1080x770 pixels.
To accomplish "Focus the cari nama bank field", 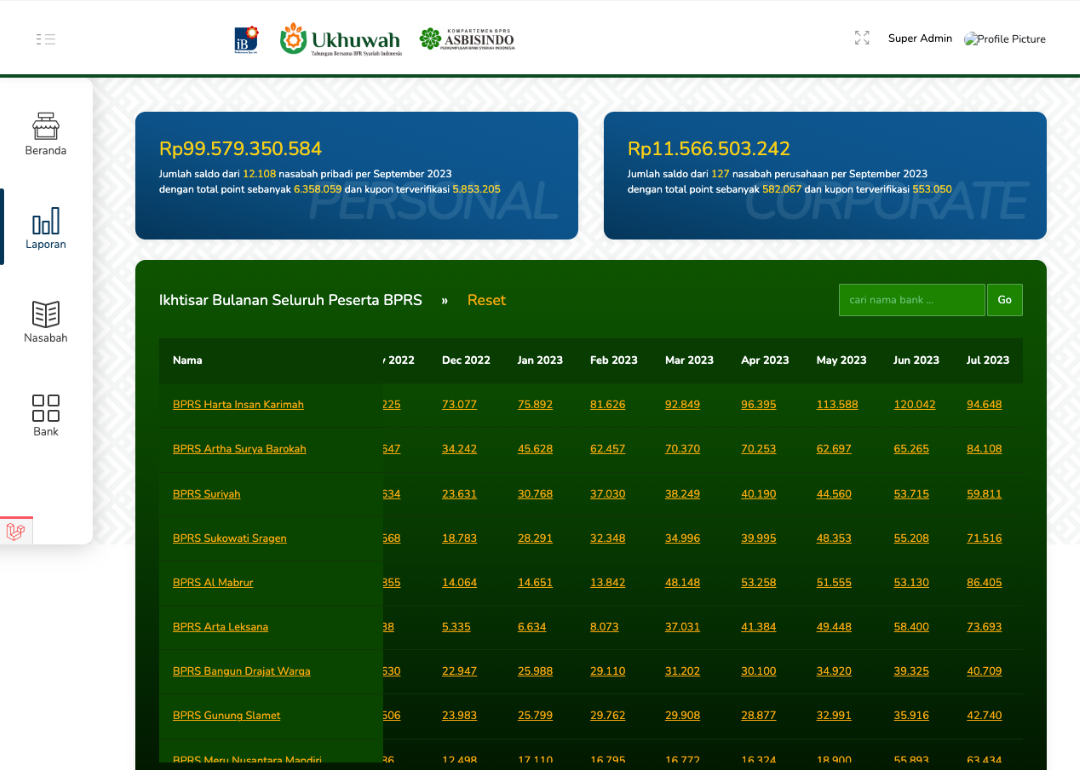I will click(x=911, y=300).
